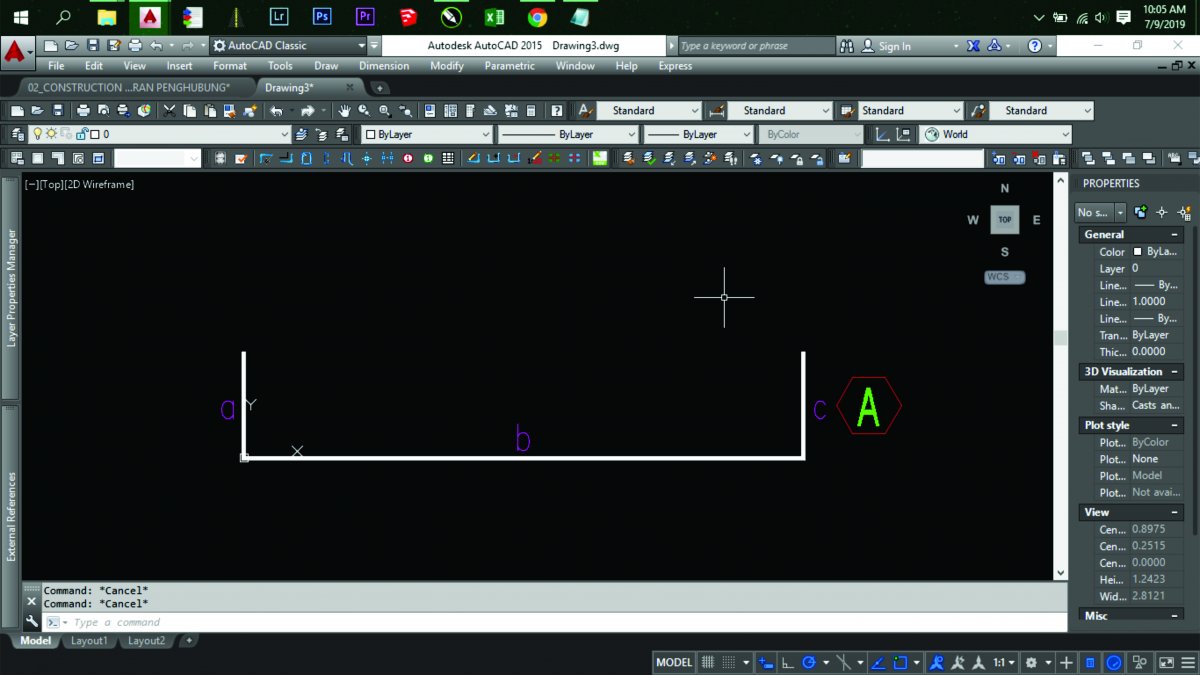Switch to the Layout1 tab

click(88, 641)
